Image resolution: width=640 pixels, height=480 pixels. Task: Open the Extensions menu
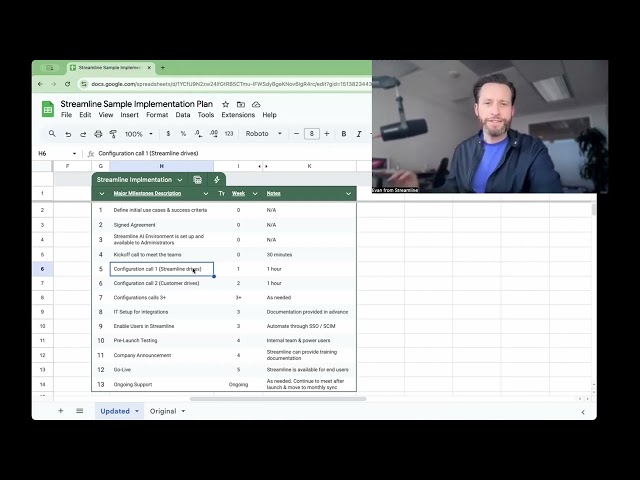238,115
